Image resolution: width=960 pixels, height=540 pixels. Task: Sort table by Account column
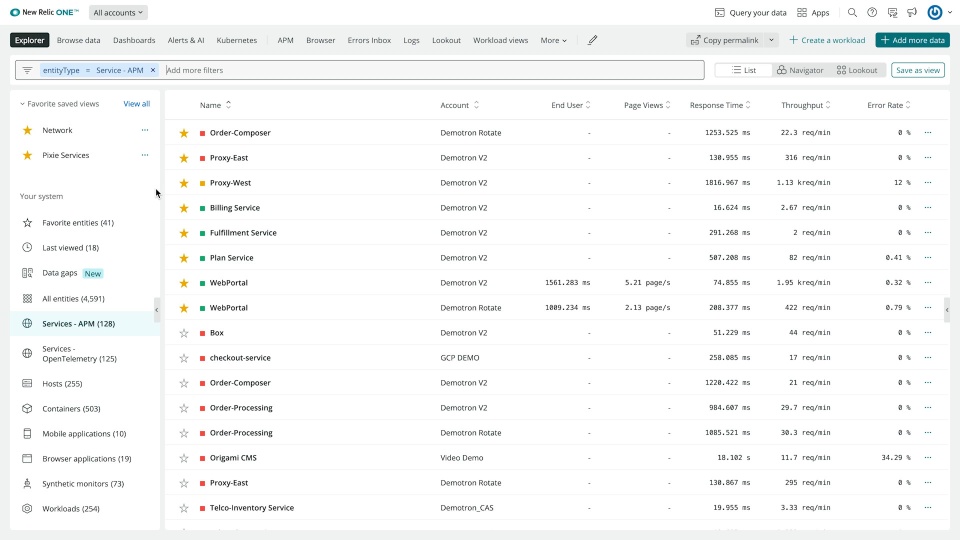(x=460, y=105)
